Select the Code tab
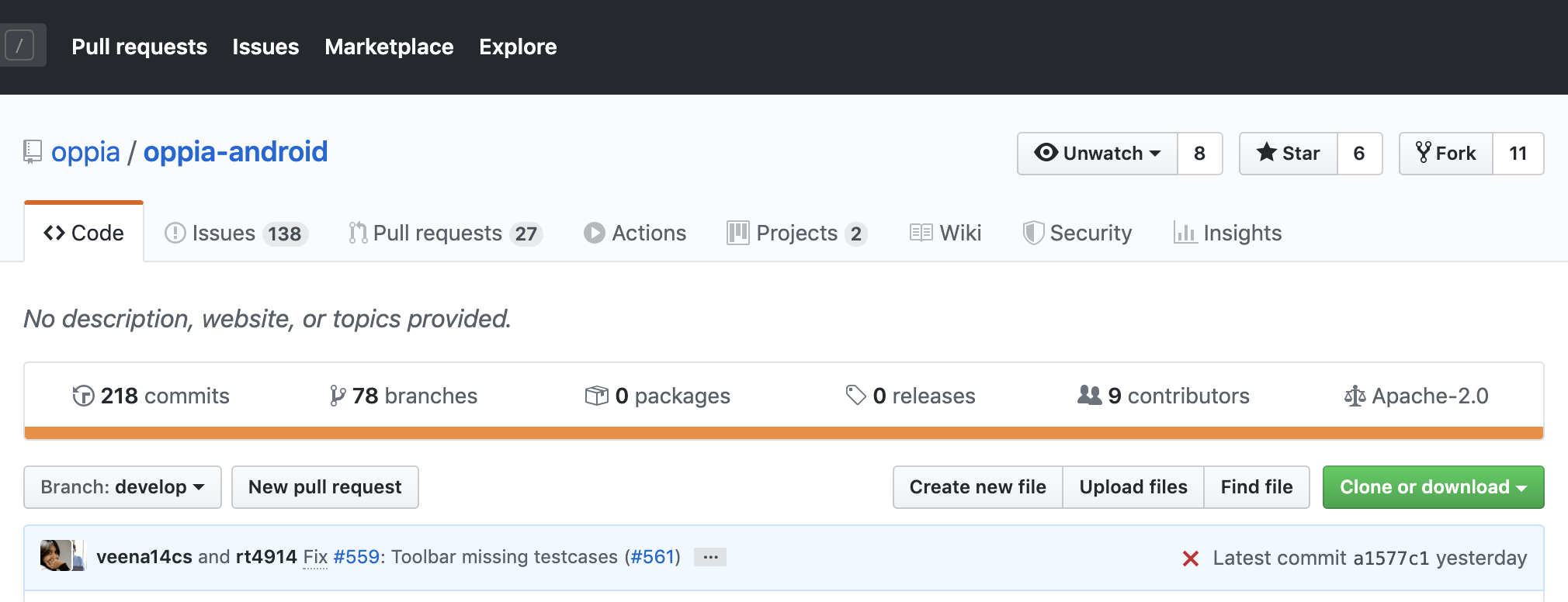 [x=84, y=233]
